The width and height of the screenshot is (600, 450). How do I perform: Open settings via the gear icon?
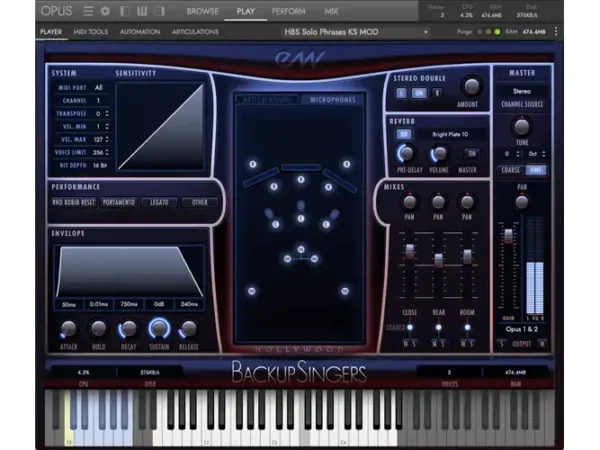coord(105,11)
